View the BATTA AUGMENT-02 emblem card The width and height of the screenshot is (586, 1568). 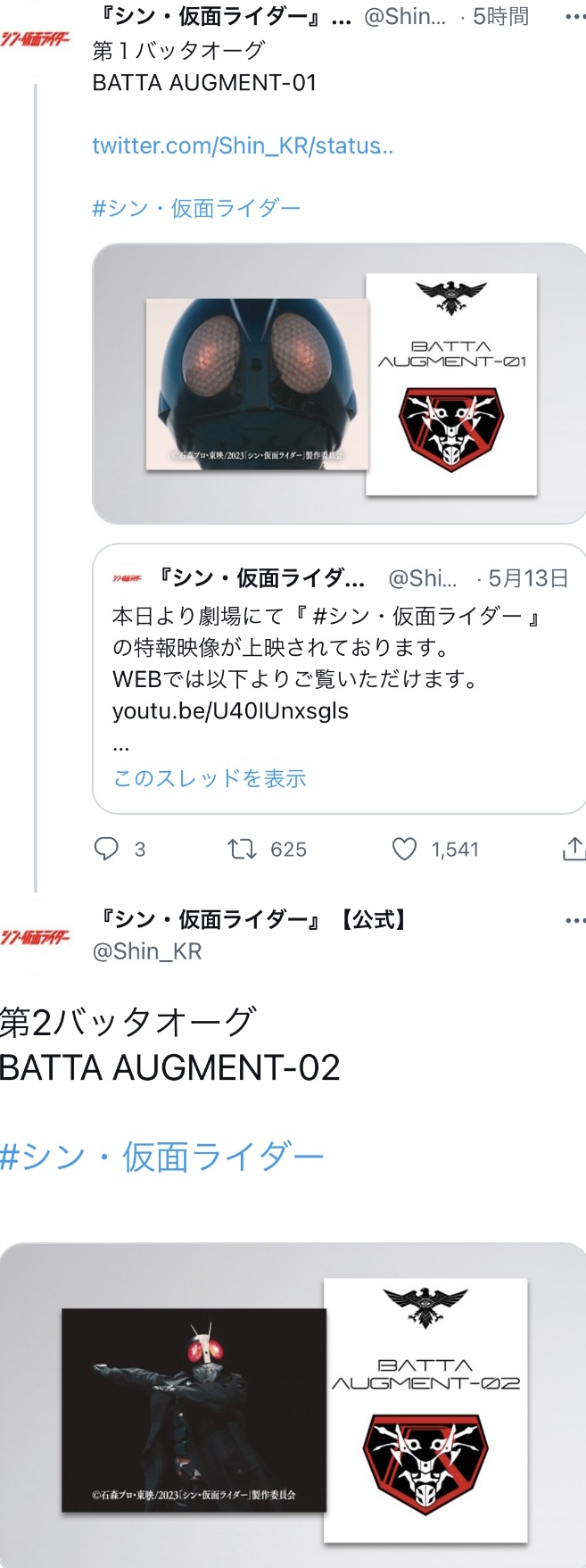[425, 1410]
